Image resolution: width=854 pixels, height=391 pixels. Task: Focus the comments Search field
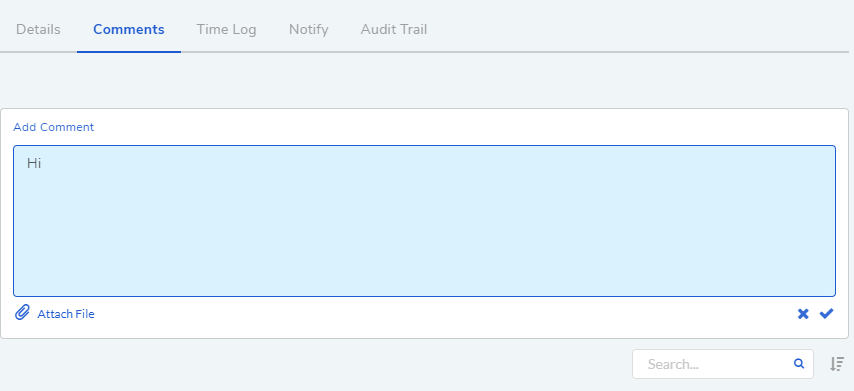pos(722,364)
